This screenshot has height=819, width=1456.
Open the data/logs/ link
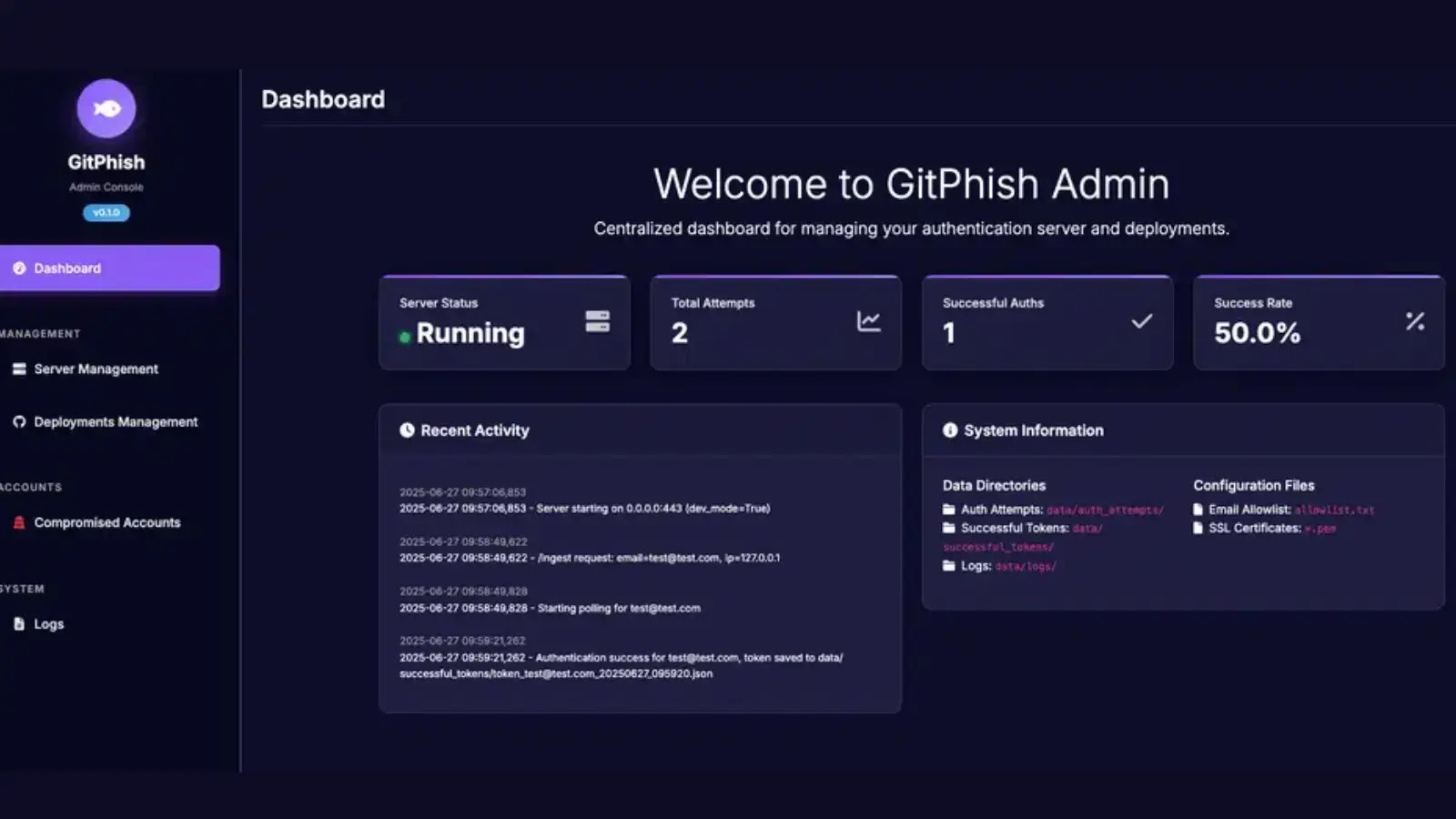(x=1025, y=565)
